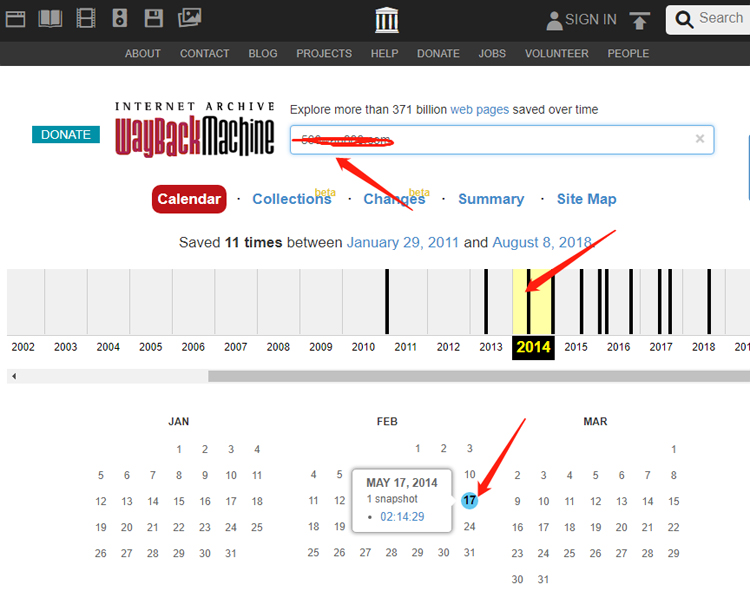Select year 2011 on the timeline
This screenshot has height=591, width=750.
click(406, 347)
